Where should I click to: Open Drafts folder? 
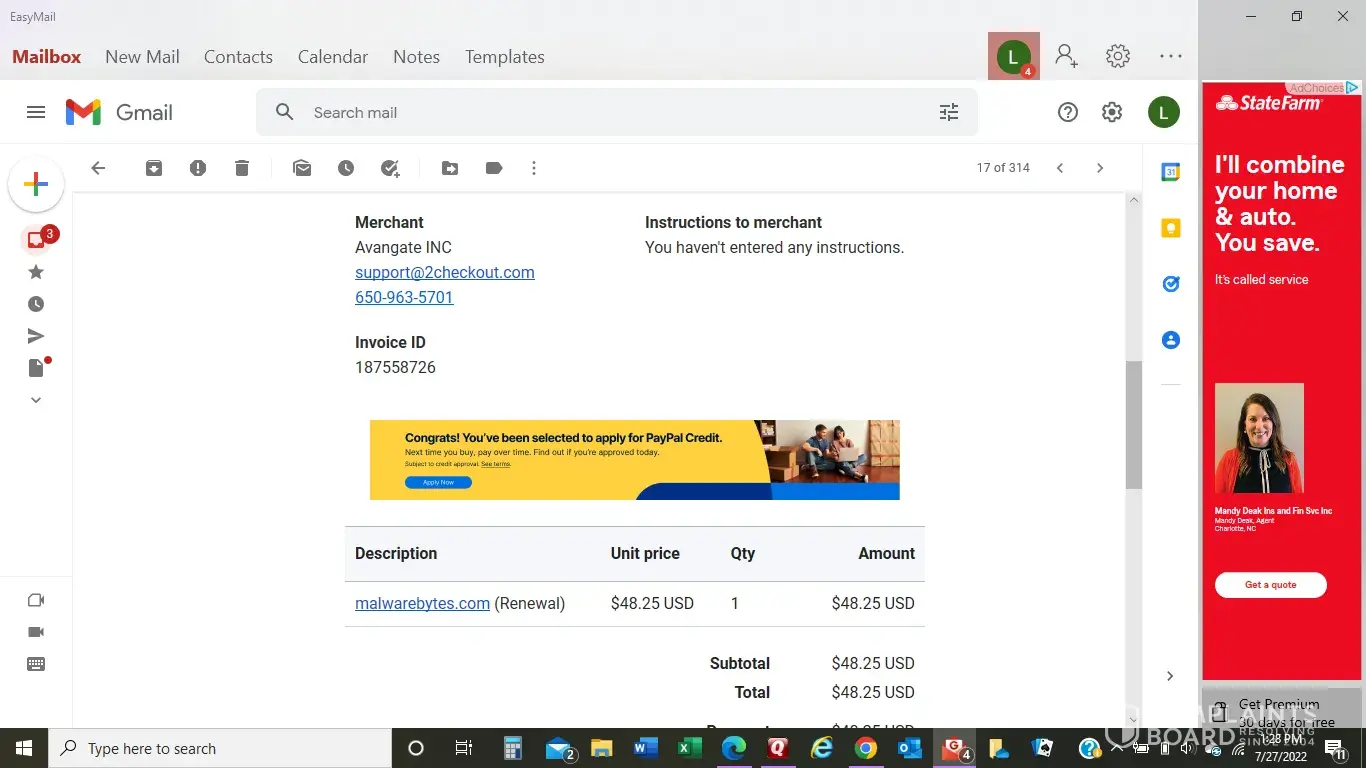coord(37,367)
